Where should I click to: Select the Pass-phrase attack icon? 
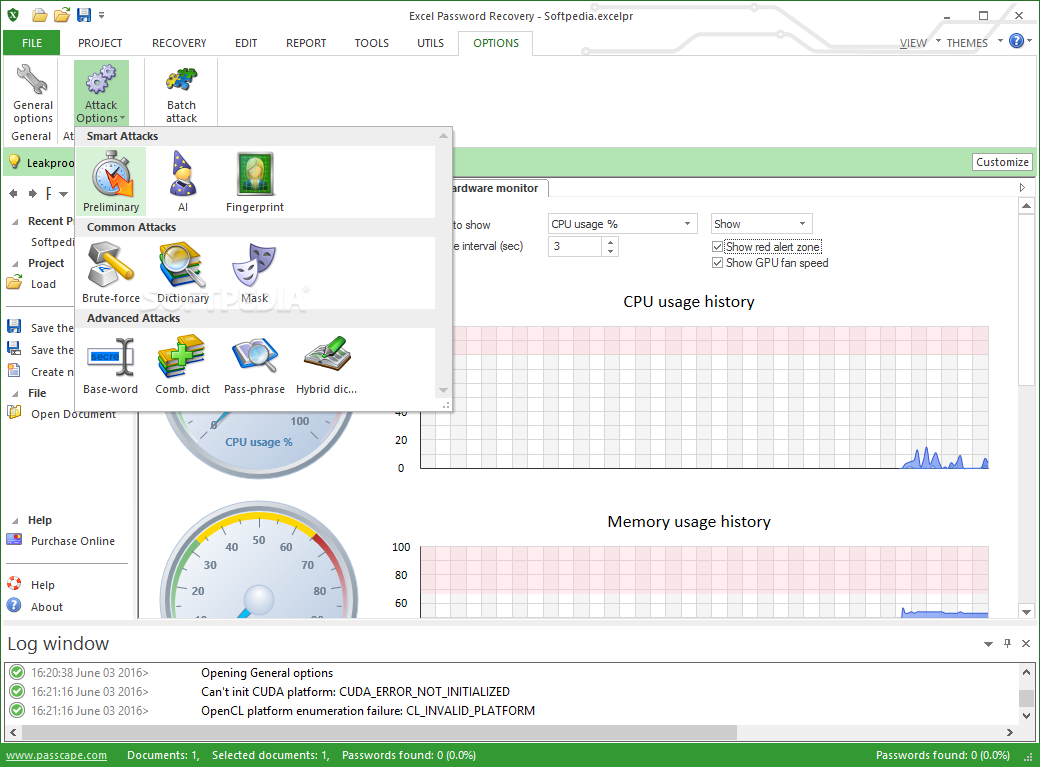[255, 356]
